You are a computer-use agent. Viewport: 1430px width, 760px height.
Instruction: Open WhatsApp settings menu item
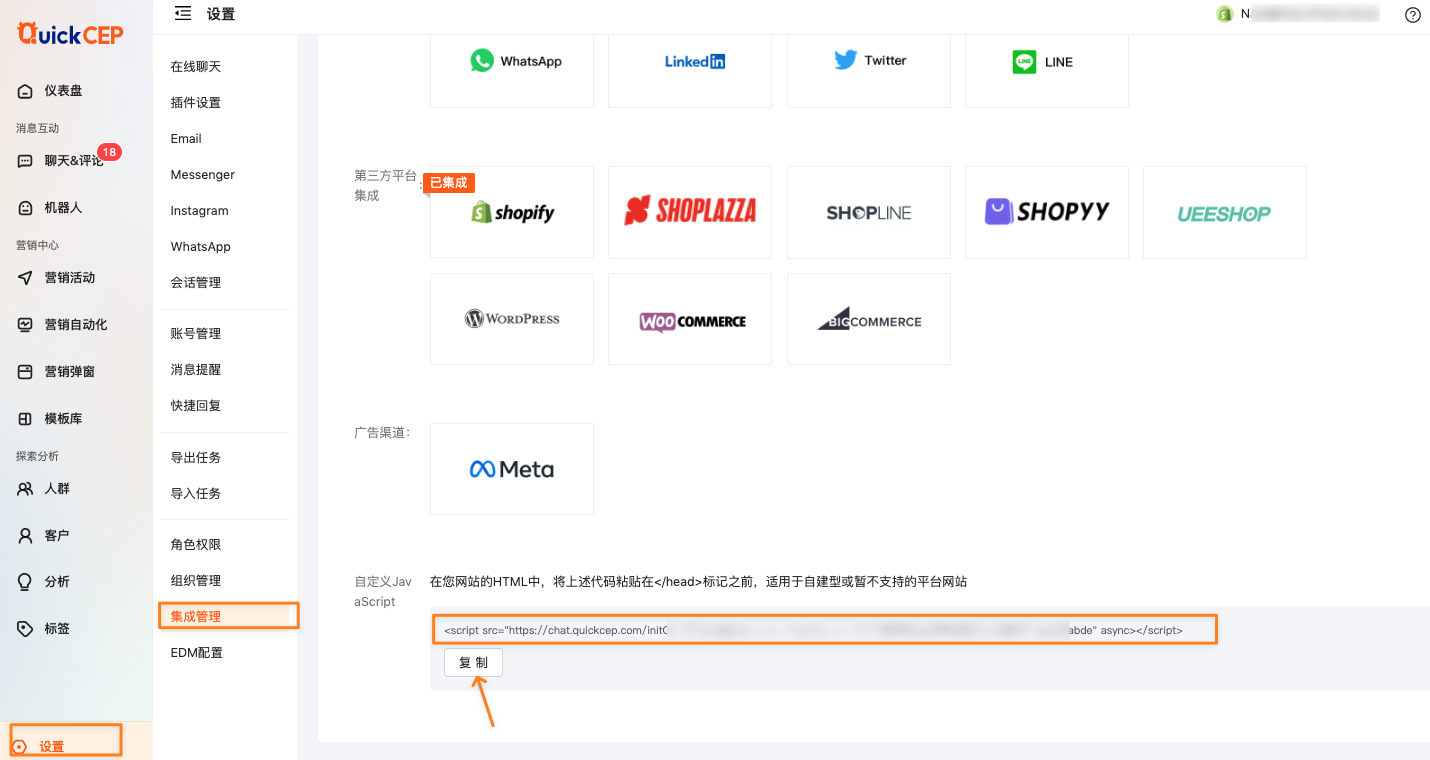(201, 247)
